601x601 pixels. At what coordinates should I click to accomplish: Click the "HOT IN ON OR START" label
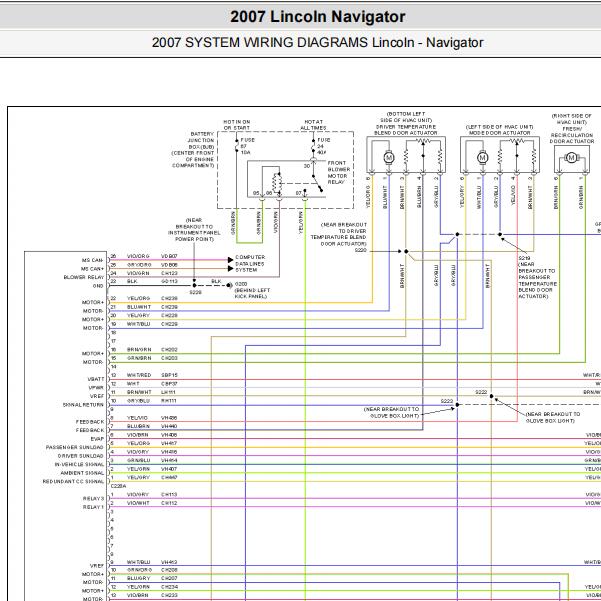point(236,125)
